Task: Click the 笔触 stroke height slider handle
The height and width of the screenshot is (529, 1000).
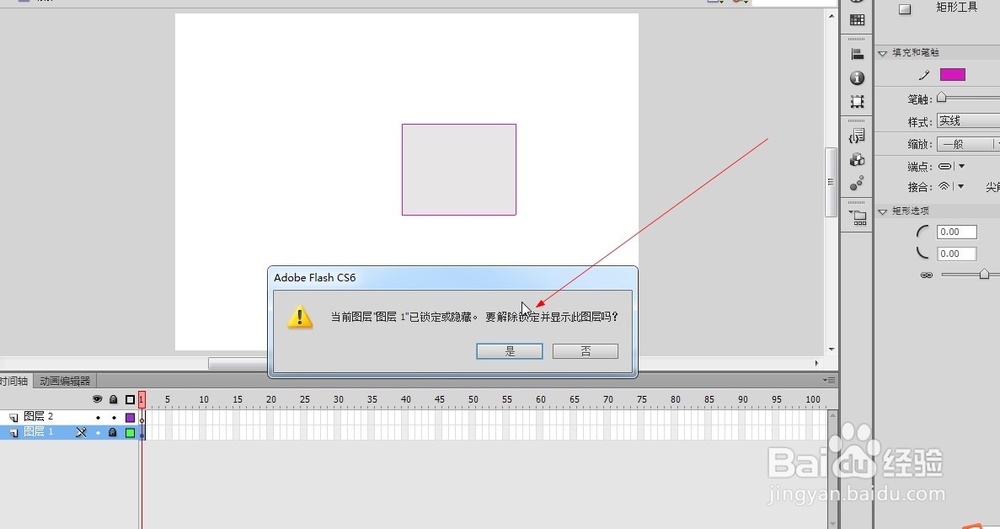Action: 942,97
